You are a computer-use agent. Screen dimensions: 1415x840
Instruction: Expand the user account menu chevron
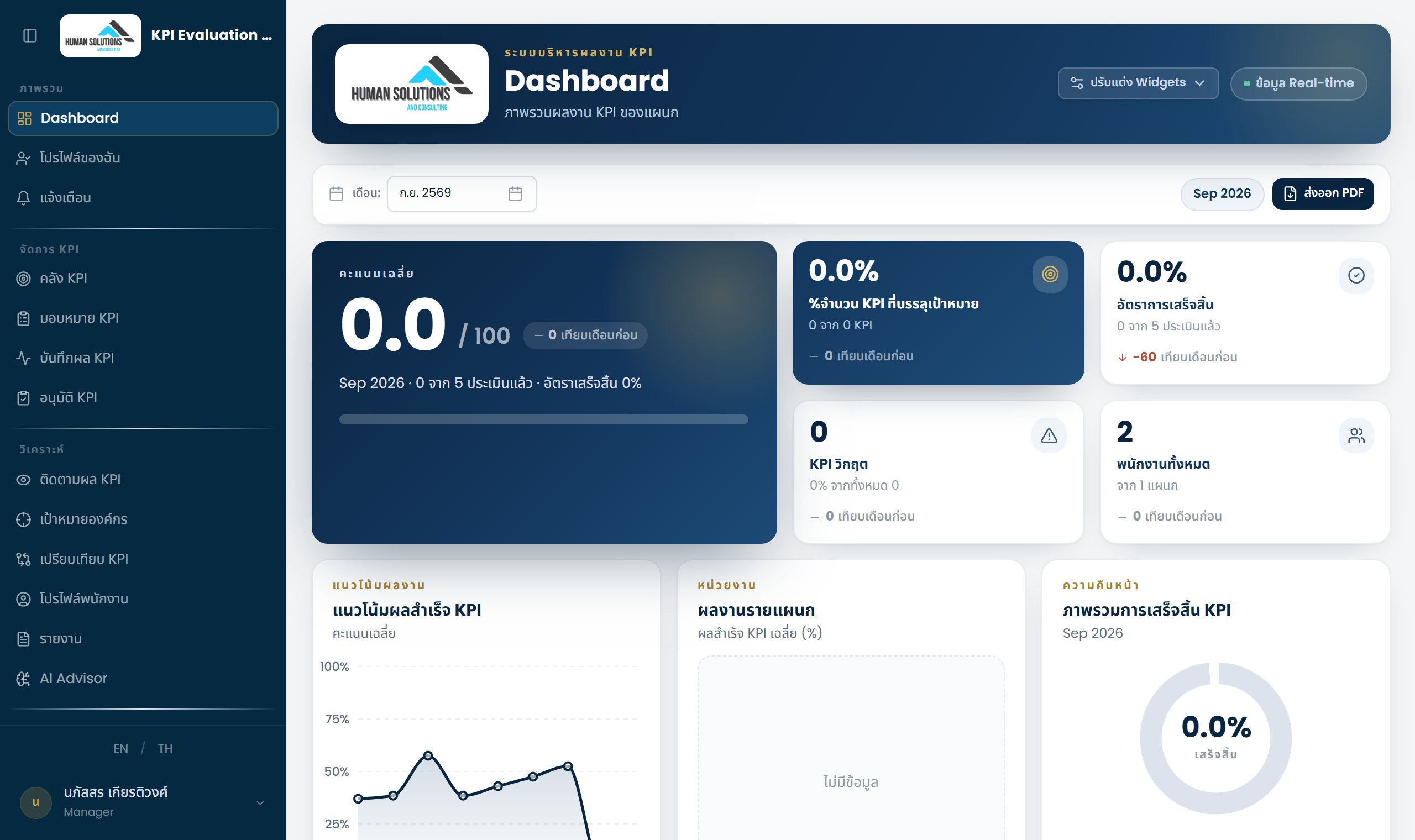[x=260, y=802]
